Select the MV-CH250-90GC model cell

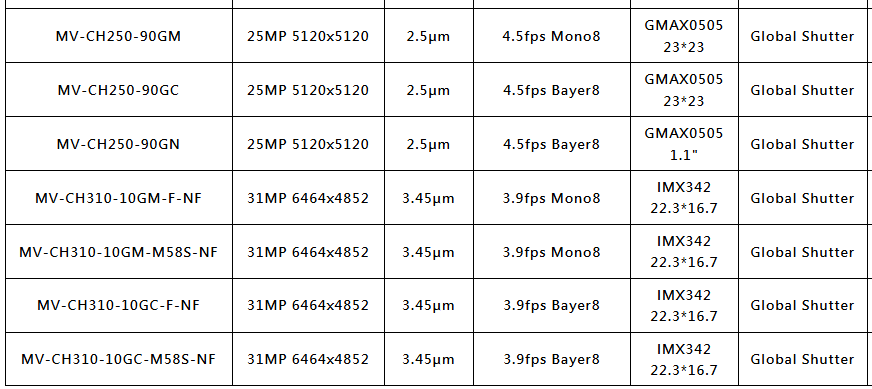coord(118,90)
